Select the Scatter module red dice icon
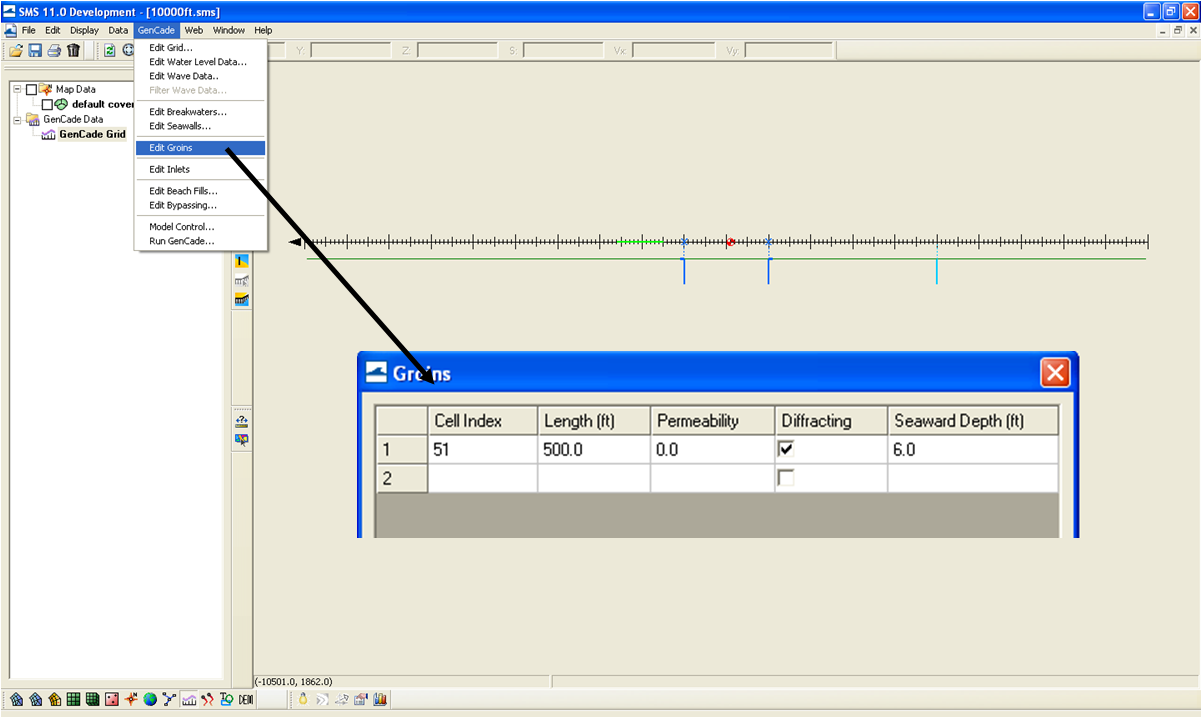Image resolution: width=1202 pixels, height=718 pixels. point(112,700)
